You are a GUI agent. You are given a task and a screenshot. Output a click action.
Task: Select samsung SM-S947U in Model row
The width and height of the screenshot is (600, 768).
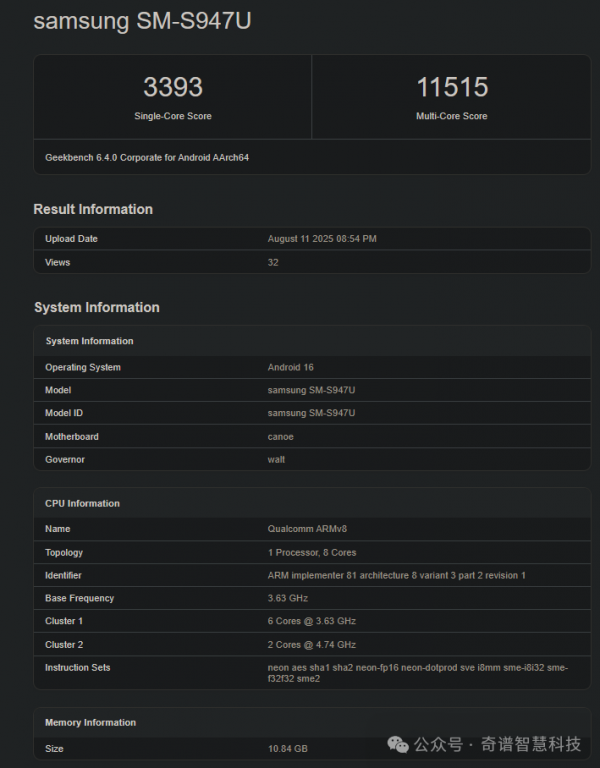click(312, 390)
